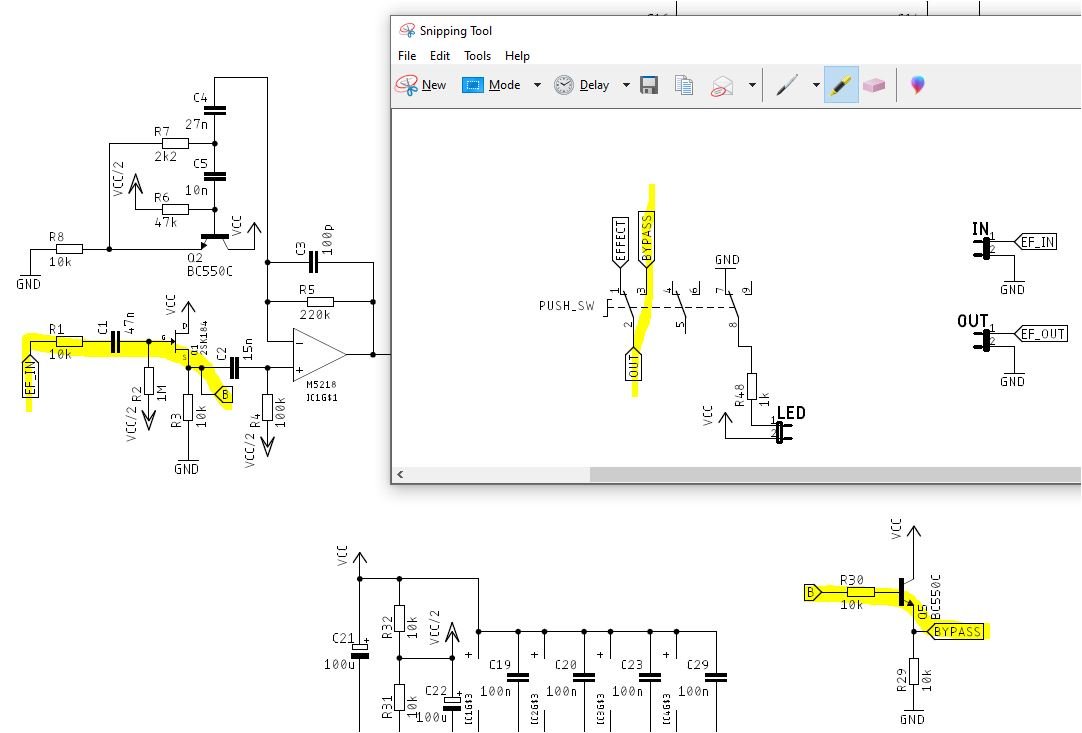Click the Delay clock icon
This screenshot has height=733, width=1082.
pyautogui.click(x=564, y=85)
